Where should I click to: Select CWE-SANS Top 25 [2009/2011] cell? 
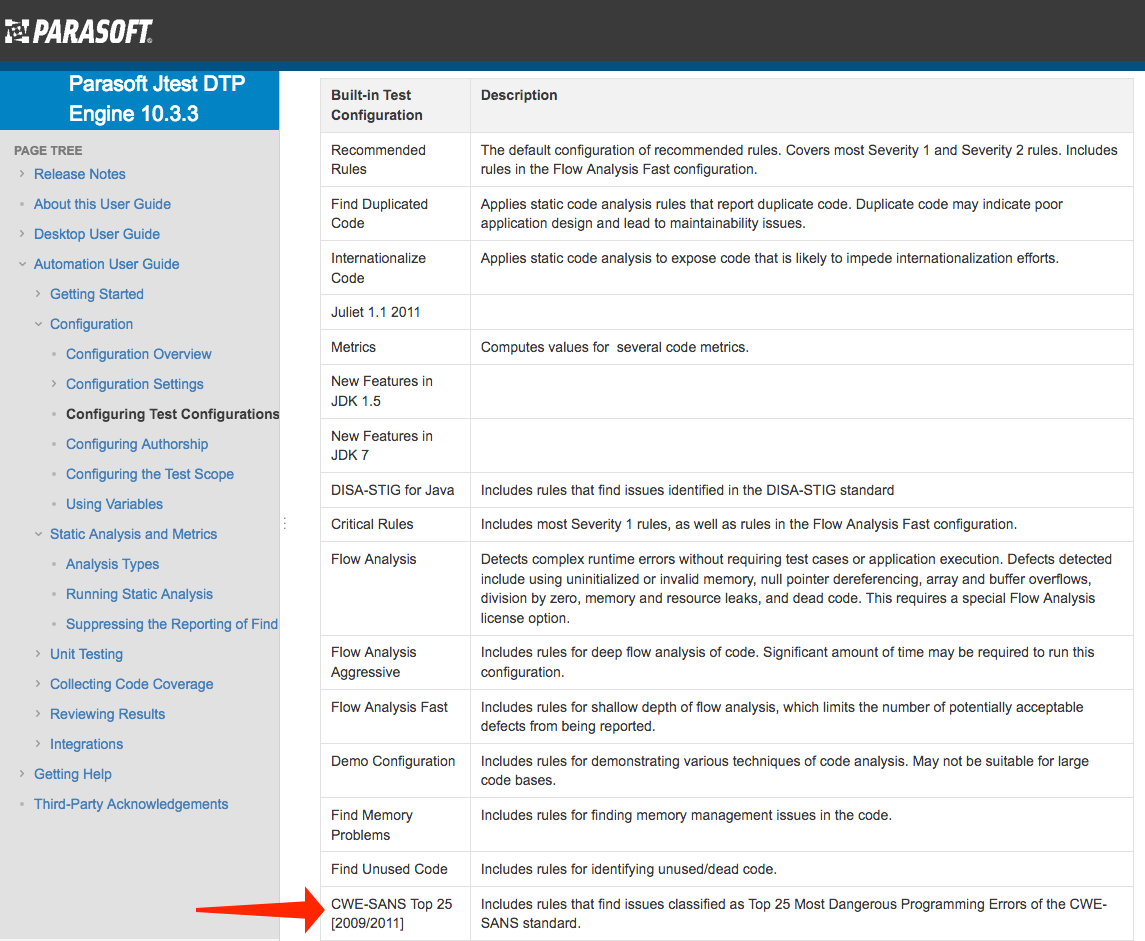click(x=395, y=913)
